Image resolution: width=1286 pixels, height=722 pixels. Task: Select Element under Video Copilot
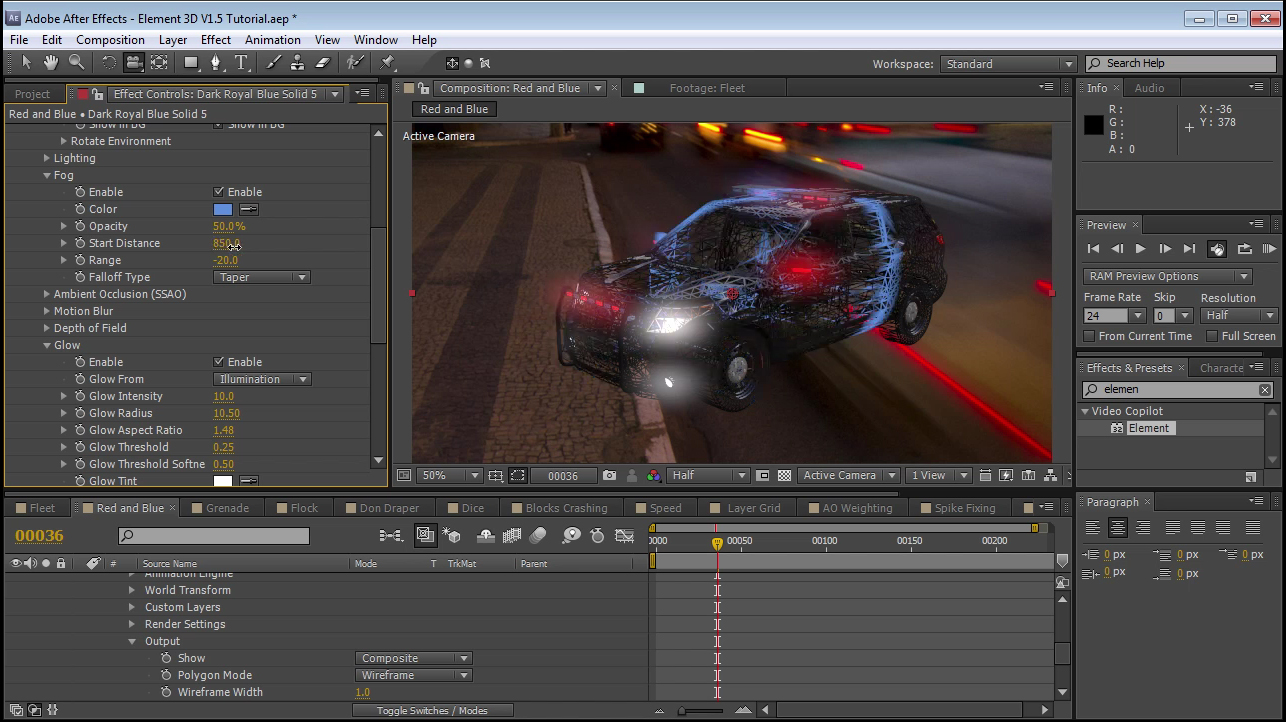pyautogui.click(x=1148, y=428)
